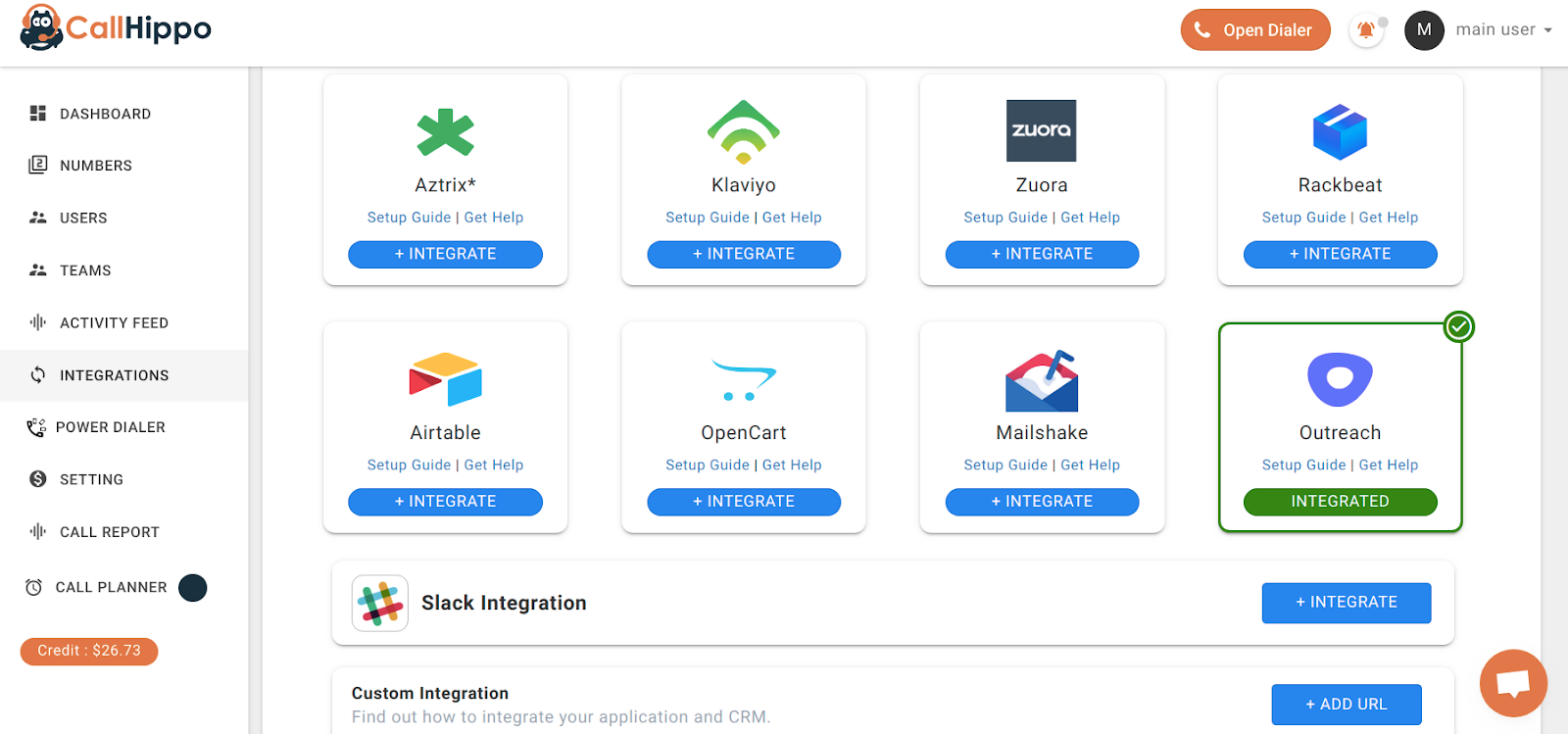Click the Aztrix green asterisk logo
This screenshot has width=1568, height=734.
(x=446, y=132)
